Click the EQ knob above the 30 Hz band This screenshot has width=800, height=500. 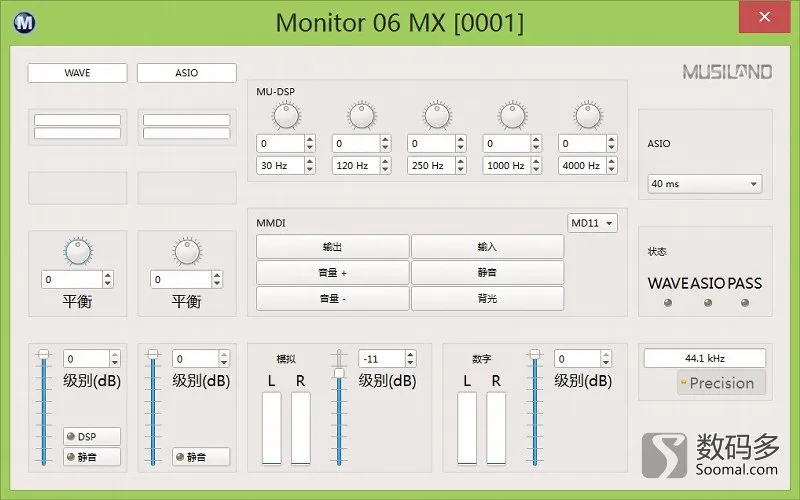(286, 115)
